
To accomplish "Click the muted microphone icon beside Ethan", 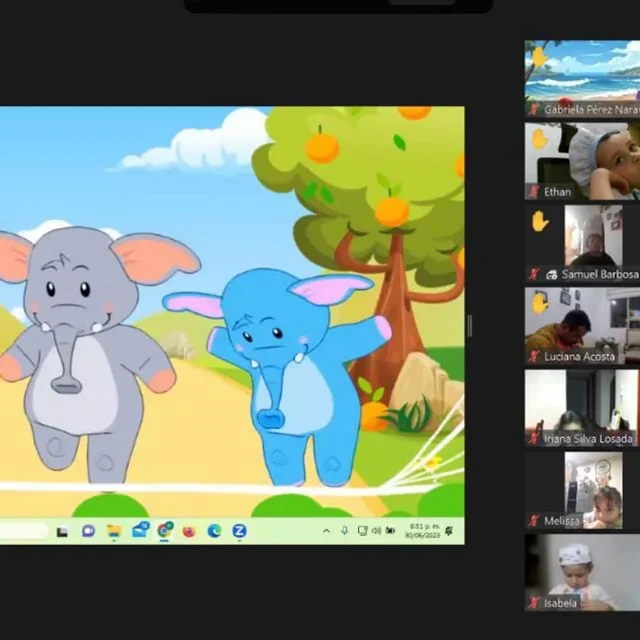I will pyautogui.click(x=534, y=191).
